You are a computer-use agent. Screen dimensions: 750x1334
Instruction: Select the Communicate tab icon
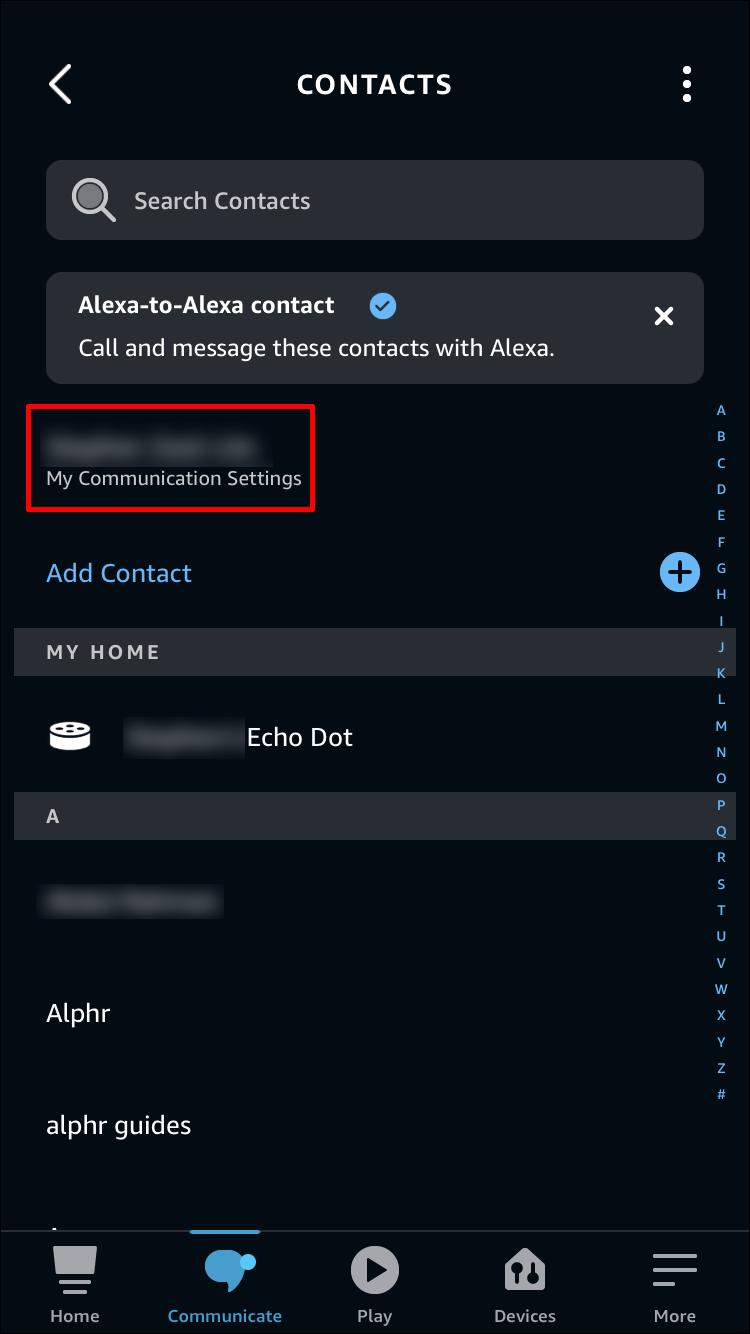click(226, 1270)
